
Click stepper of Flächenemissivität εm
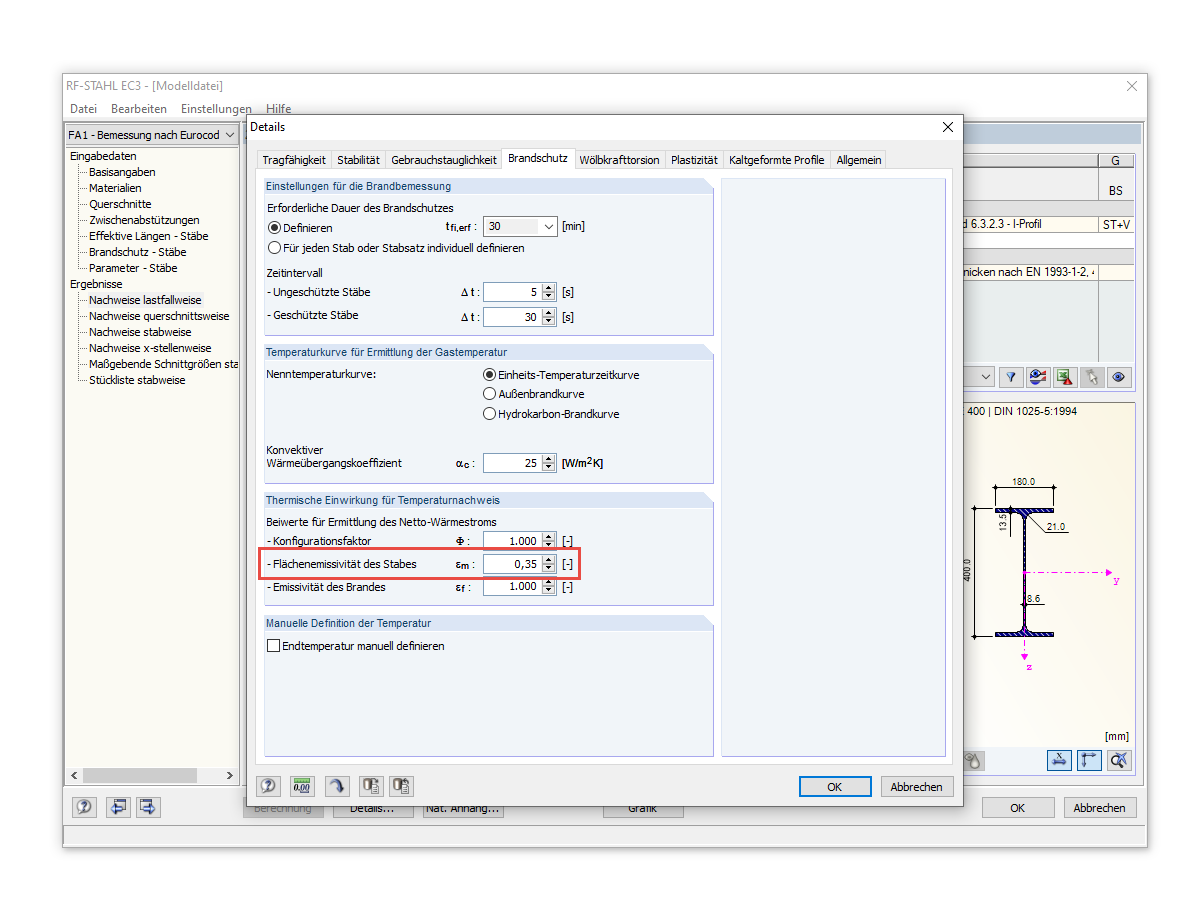[x=548, y=564]
